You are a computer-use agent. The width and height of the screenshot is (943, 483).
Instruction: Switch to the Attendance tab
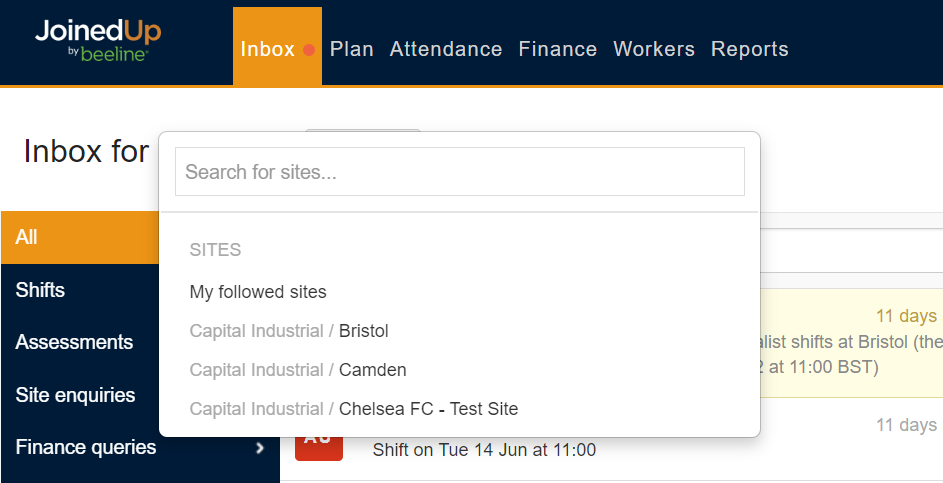coord(446,49)
